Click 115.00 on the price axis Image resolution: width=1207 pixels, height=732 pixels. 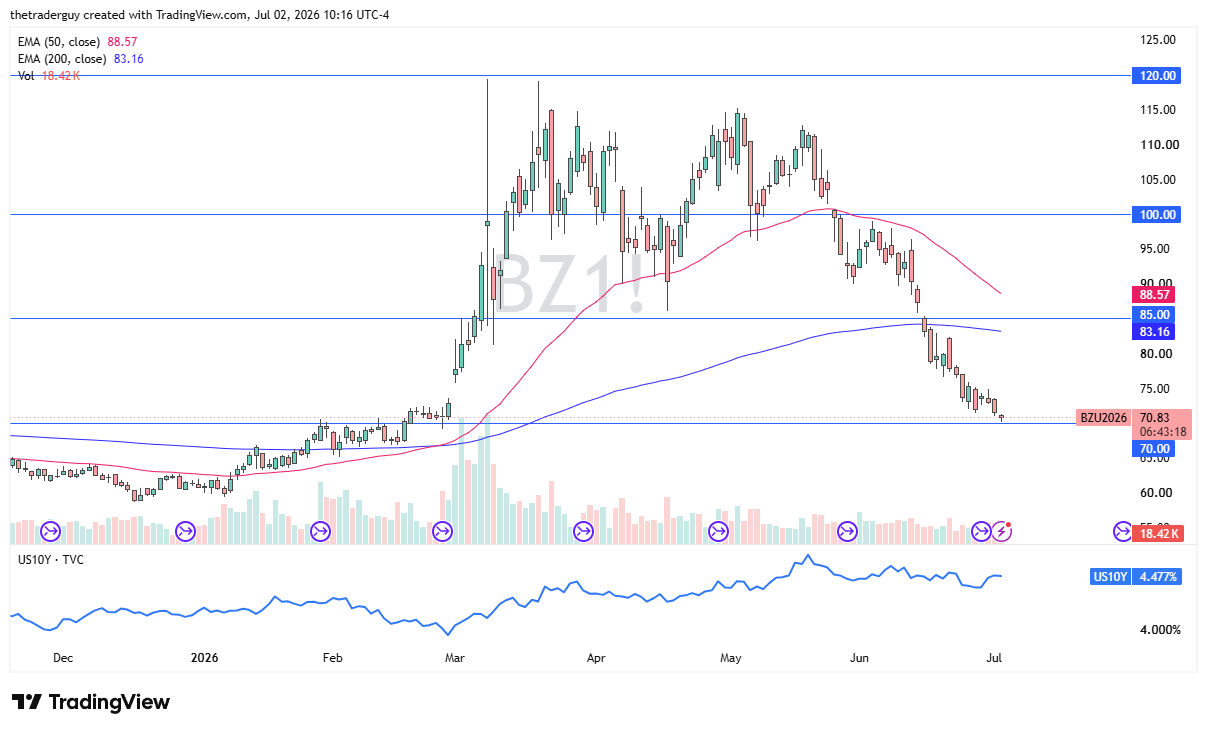1159,110
